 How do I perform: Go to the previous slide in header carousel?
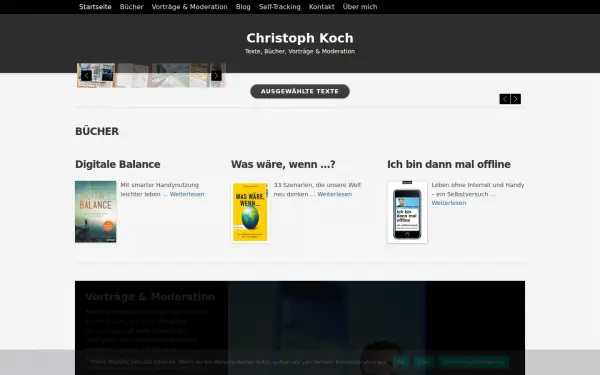click(x=86, y=75)
